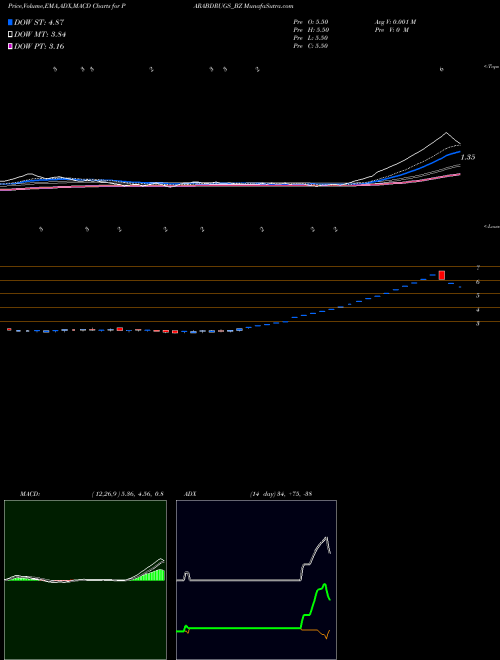Viewport: 500px width, 660px height.
Task: Click the blue DOW ST legend swatch
Action: [x=10, y=22]
